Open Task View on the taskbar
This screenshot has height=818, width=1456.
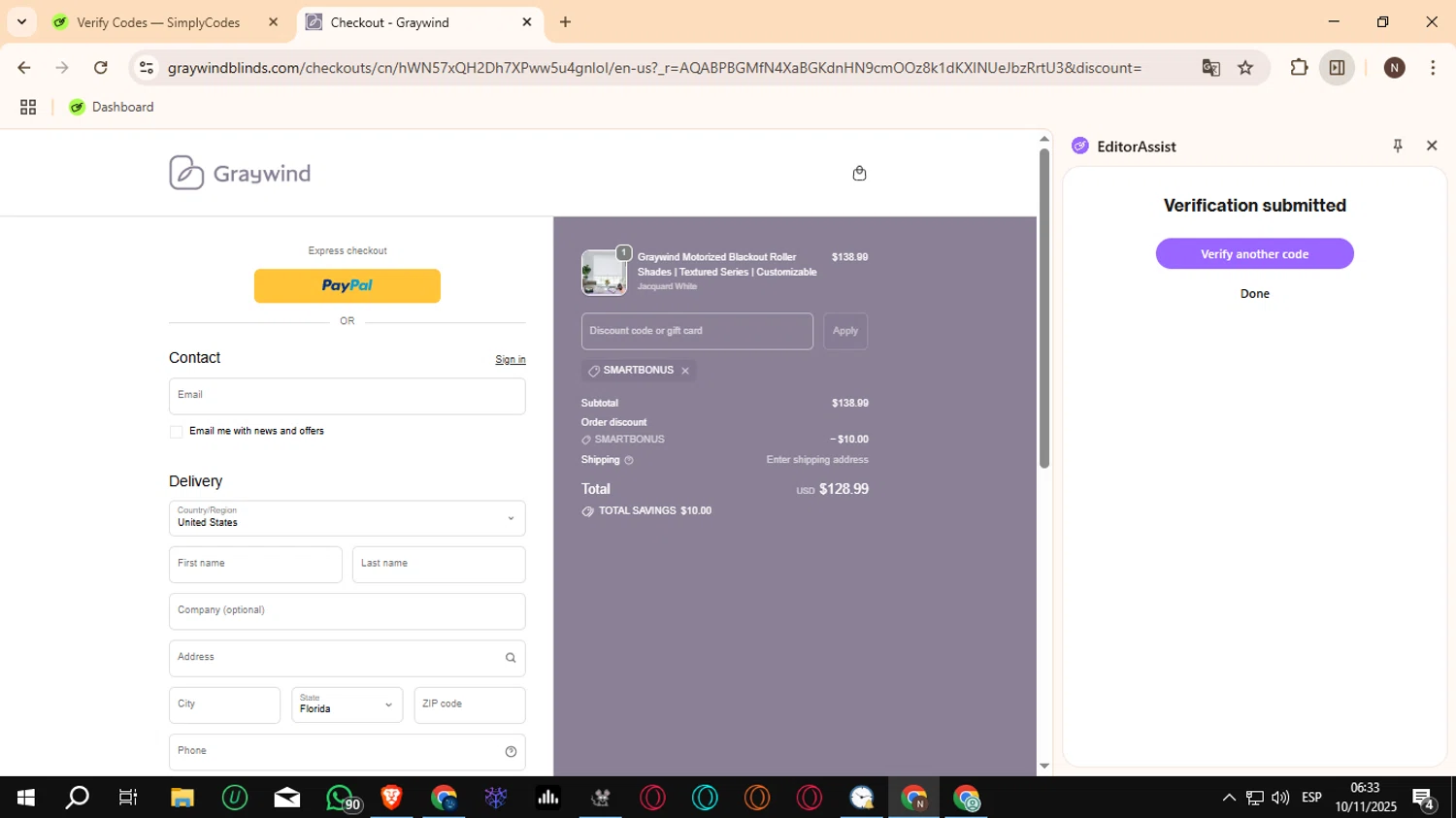click(128, 798)
